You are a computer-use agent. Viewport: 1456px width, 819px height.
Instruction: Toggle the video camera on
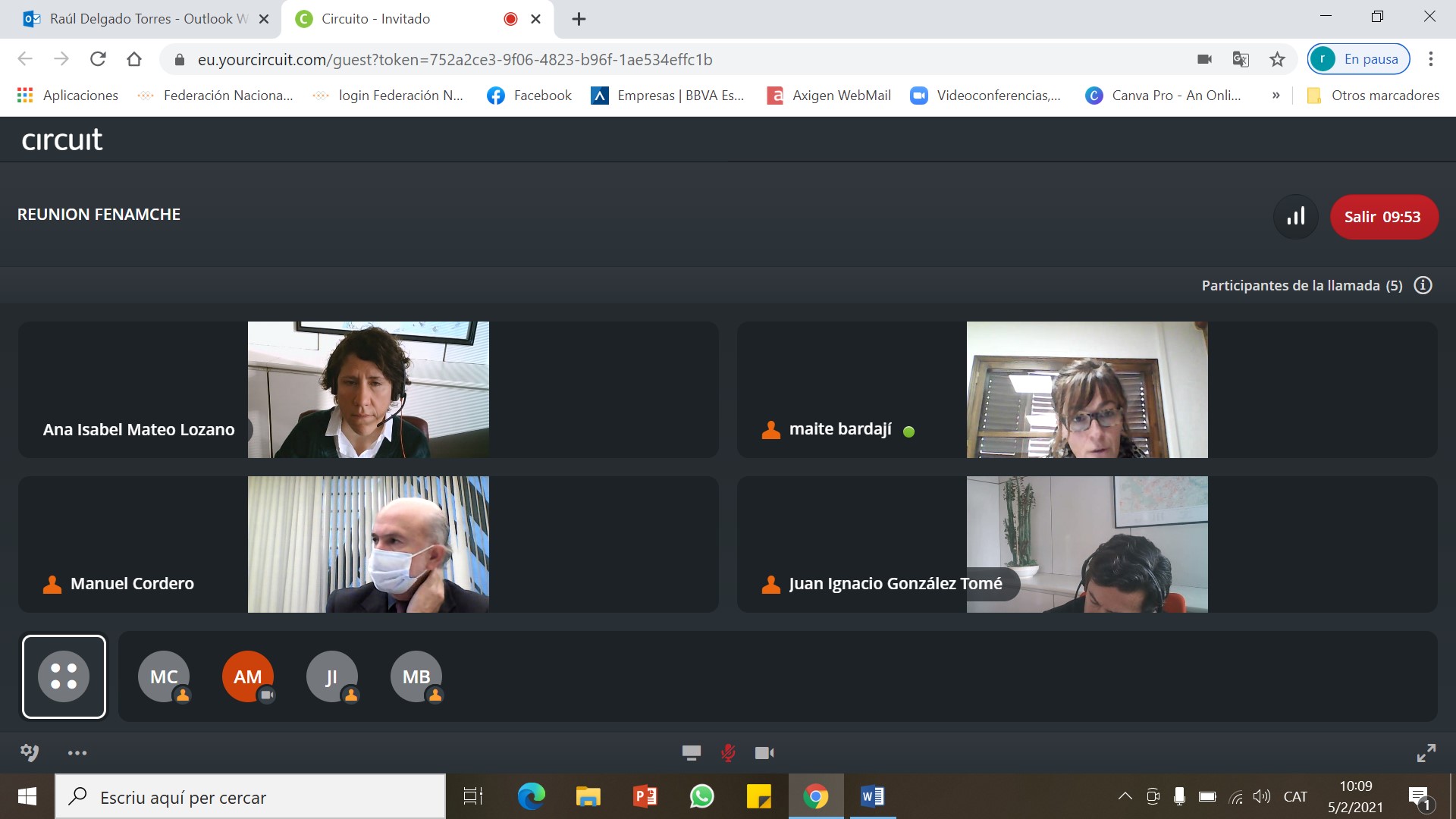click(764, 752)
